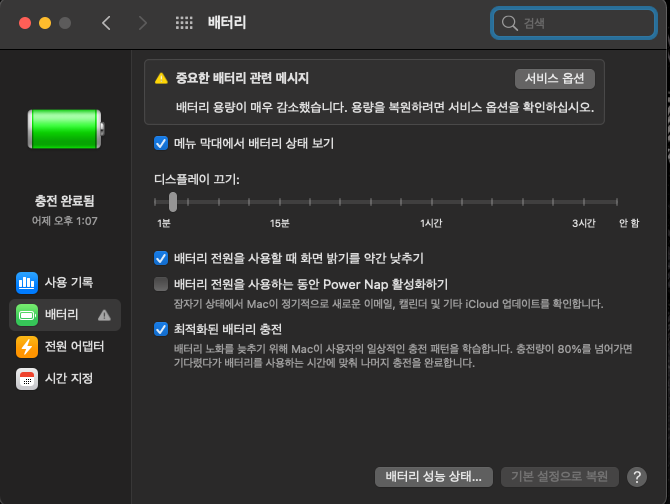The image size is (670, 504).
Task: Click the 사용 기록 bar chart icon
Action: (27, 283)
